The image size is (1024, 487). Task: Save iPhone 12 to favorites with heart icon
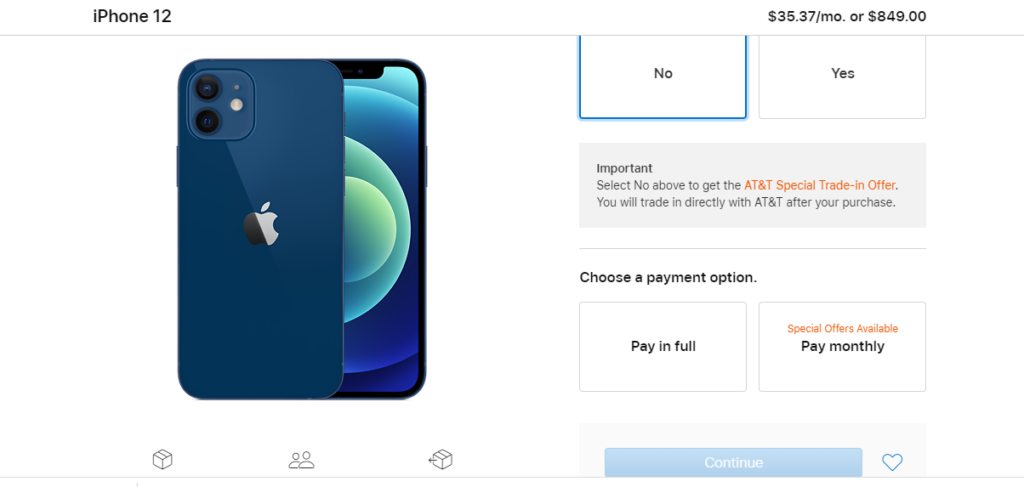[x=892, y=462]
